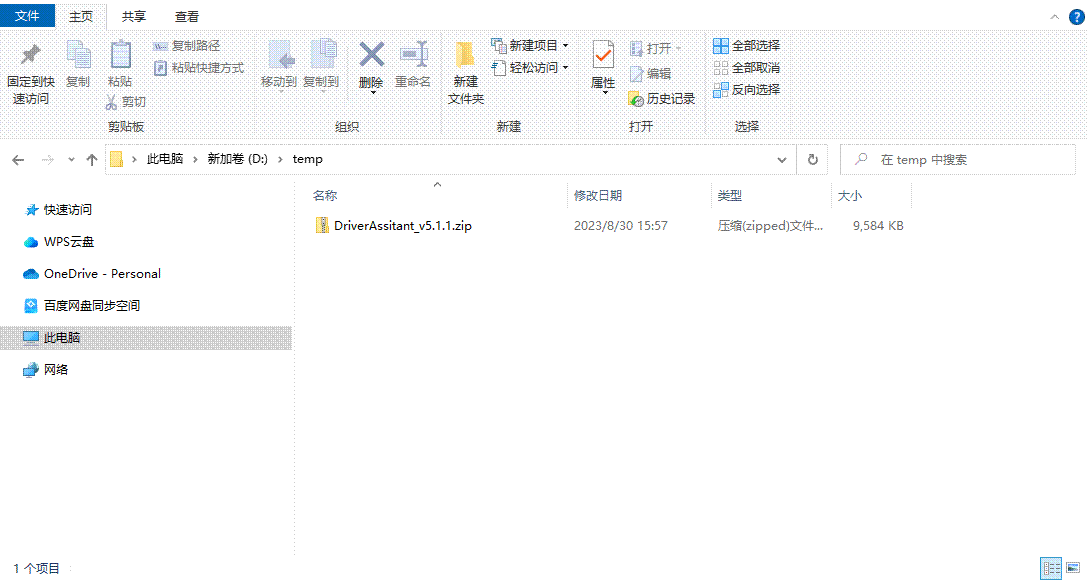Click the folder icon in the address bar

click(117, 160)
